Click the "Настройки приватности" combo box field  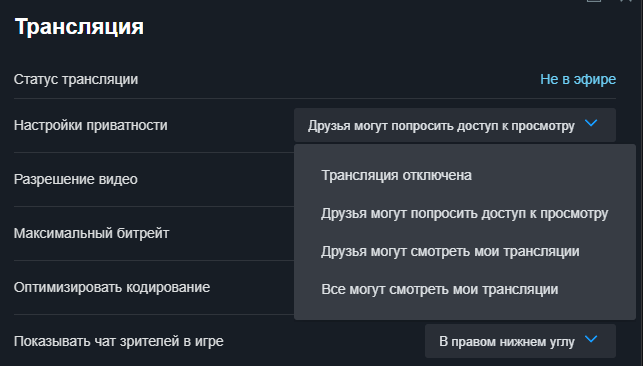455,125
